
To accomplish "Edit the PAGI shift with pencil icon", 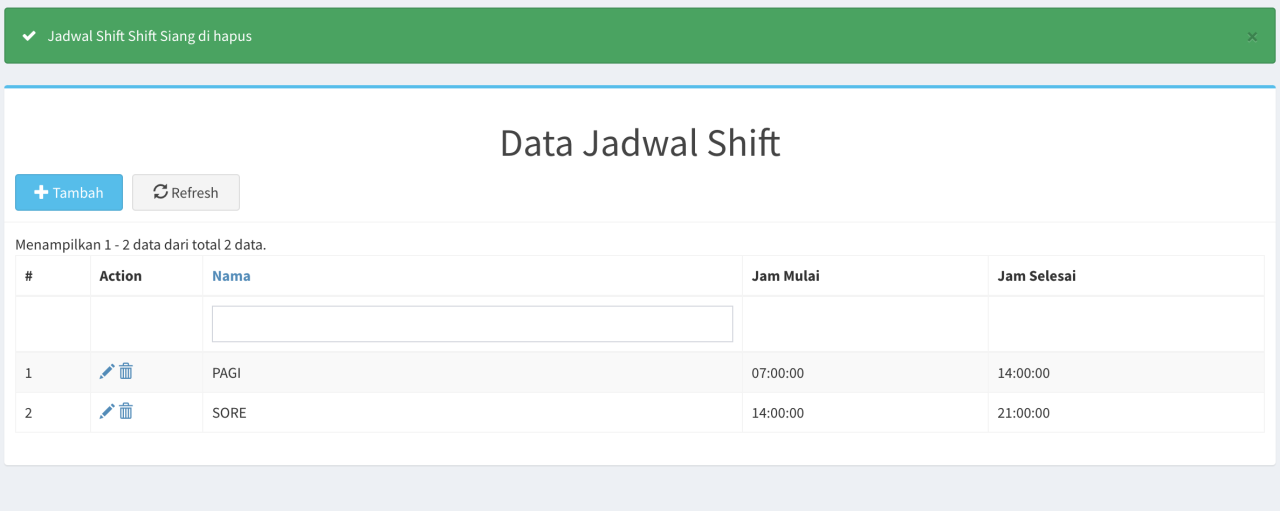I will (x=107, y=372).
